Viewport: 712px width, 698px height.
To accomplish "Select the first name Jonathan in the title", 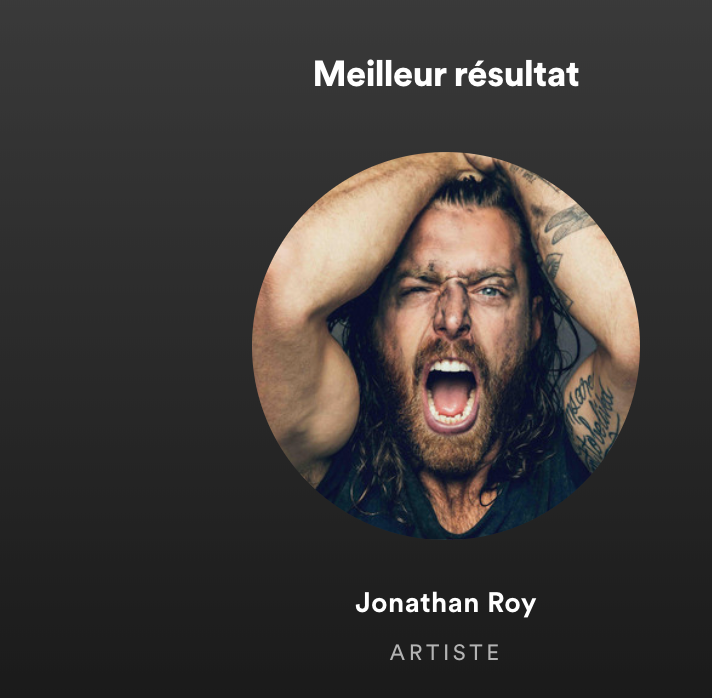I will point(417,602).
